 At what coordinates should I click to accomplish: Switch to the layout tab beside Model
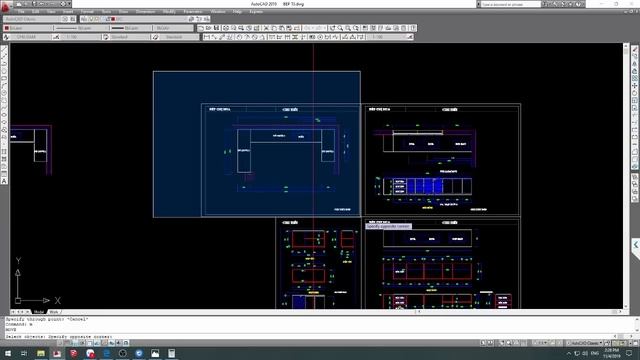pos(53,311)
